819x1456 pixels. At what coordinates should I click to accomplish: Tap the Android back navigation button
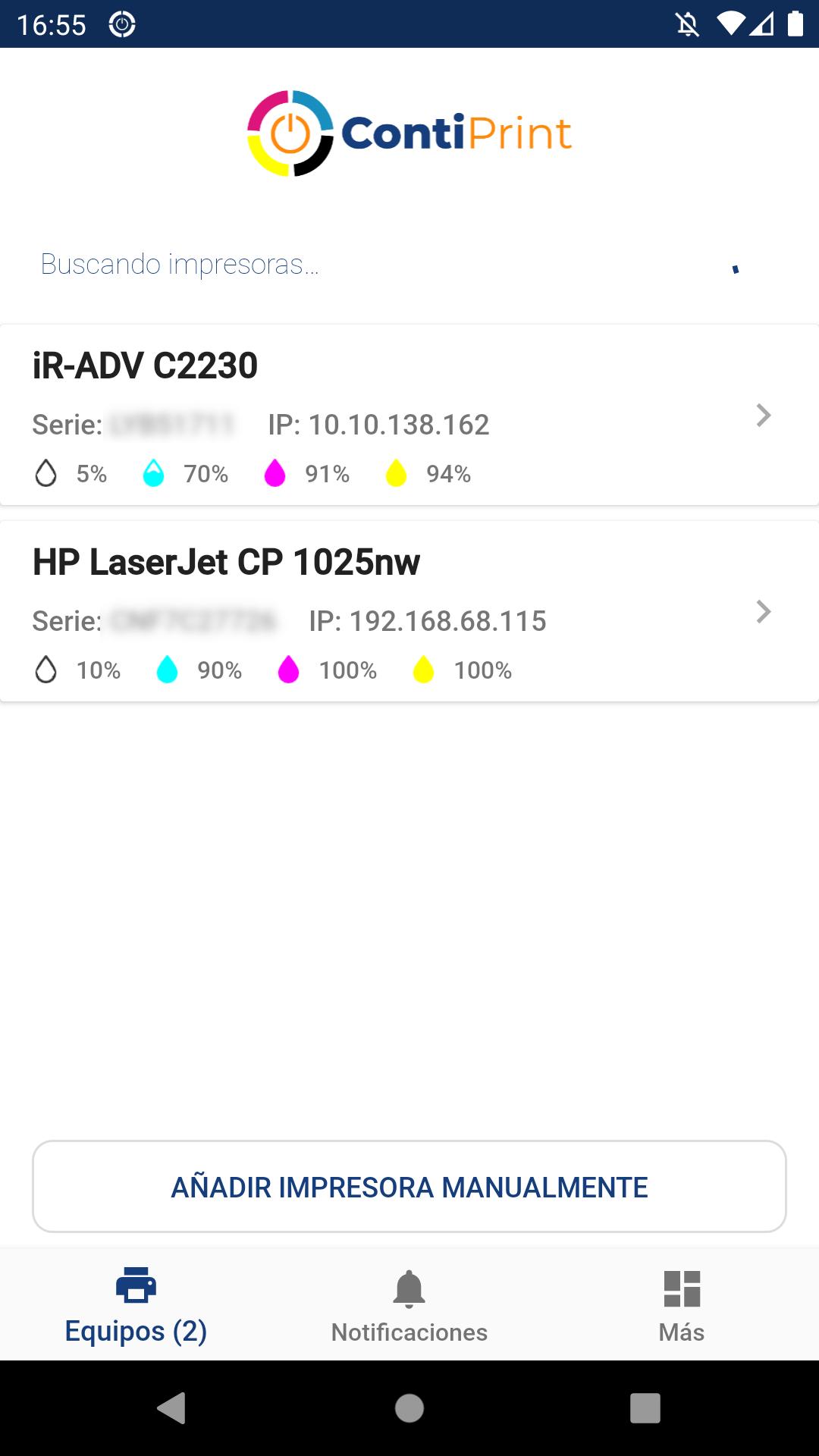point(171,1408)
